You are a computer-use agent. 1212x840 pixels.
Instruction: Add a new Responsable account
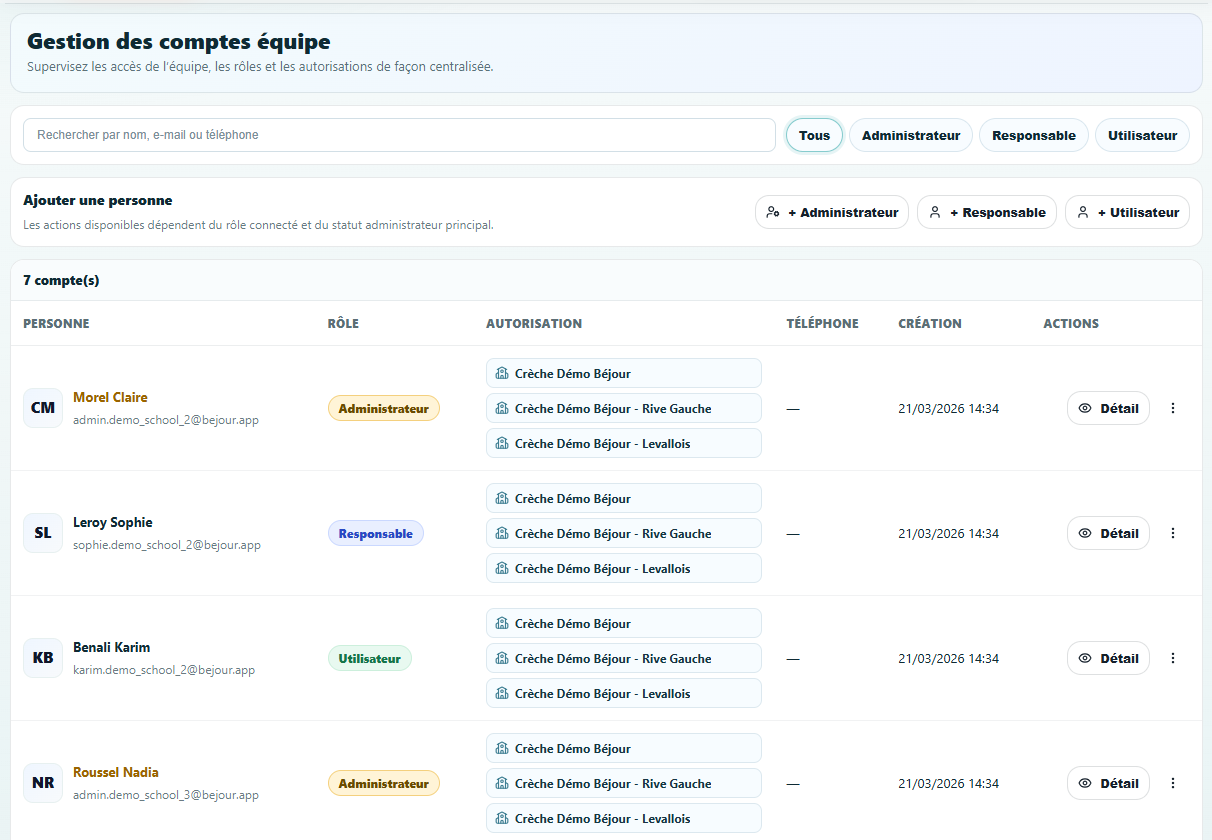(x=986, y=212)
